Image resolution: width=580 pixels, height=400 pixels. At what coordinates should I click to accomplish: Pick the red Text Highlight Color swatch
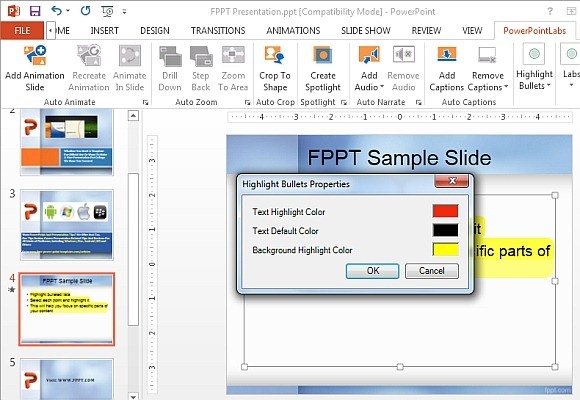[445, 211]
